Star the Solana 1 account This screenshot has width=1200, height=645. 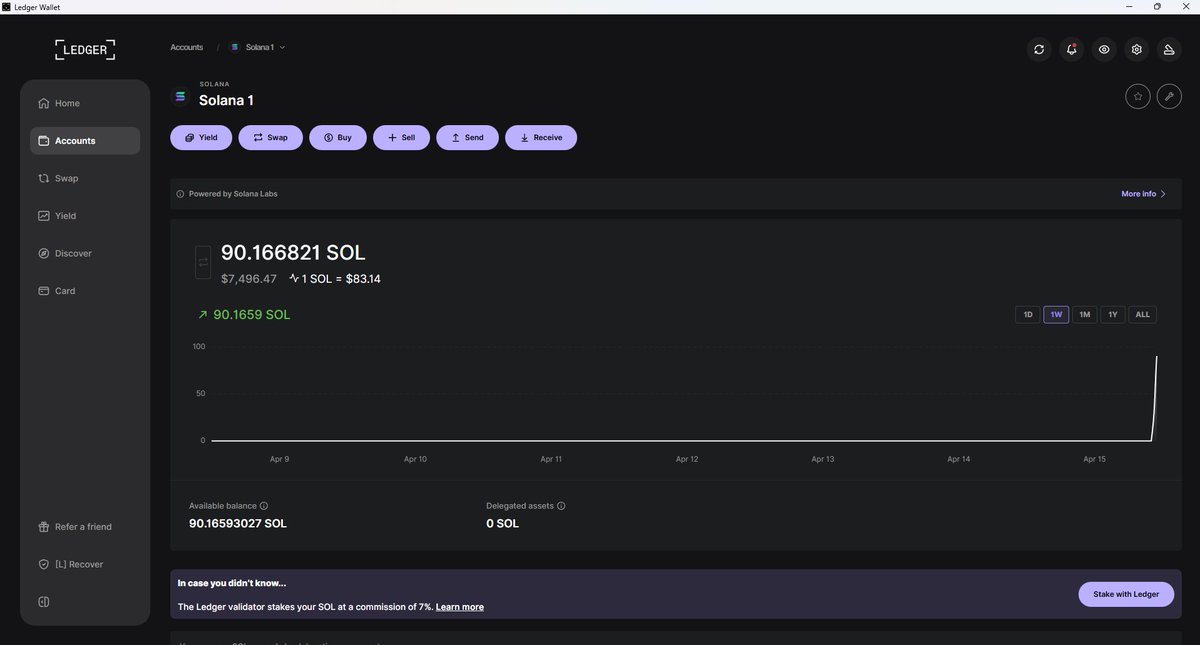tap(1137, 96)
